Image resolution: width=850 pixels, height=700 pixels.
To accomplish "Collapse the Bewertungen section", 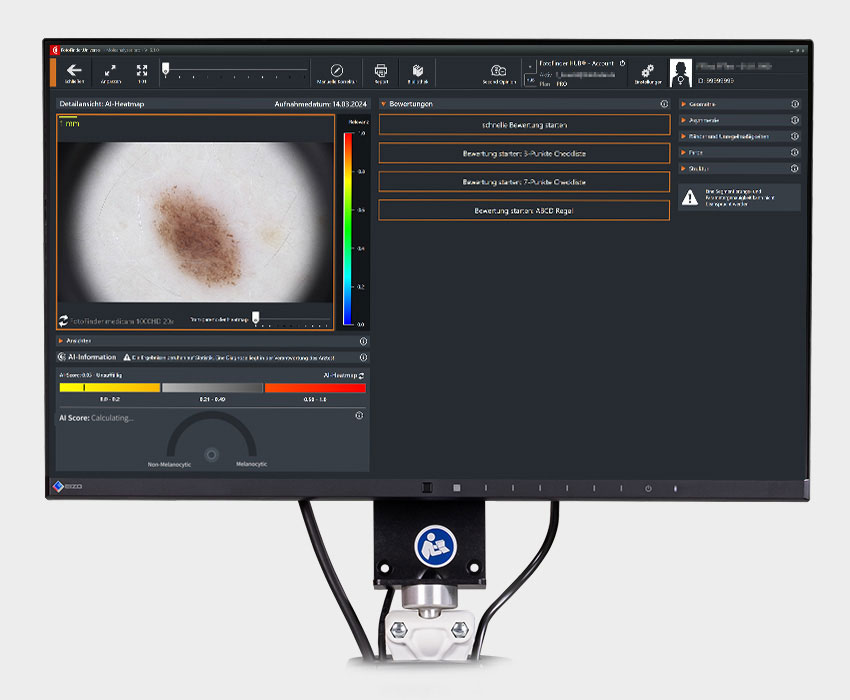I will tap(383, 104).
